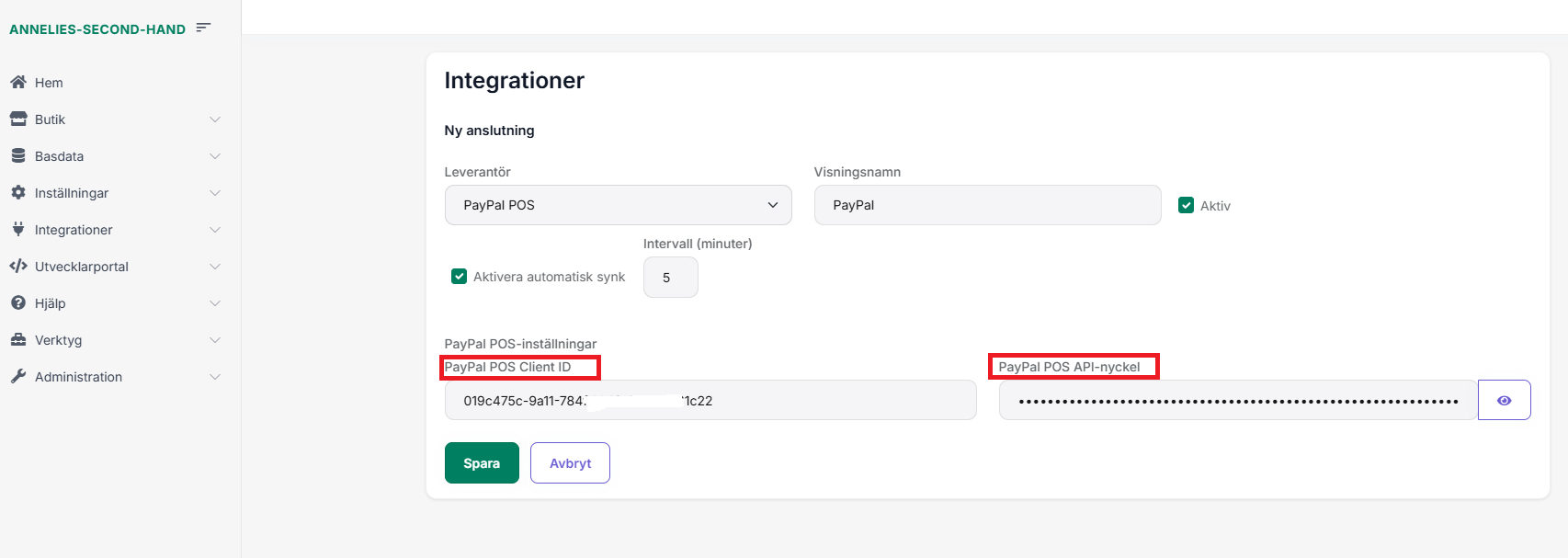Expand the Verktyg menu chevron
This screenshot has height=558, width=1568.
coord(214,340)
